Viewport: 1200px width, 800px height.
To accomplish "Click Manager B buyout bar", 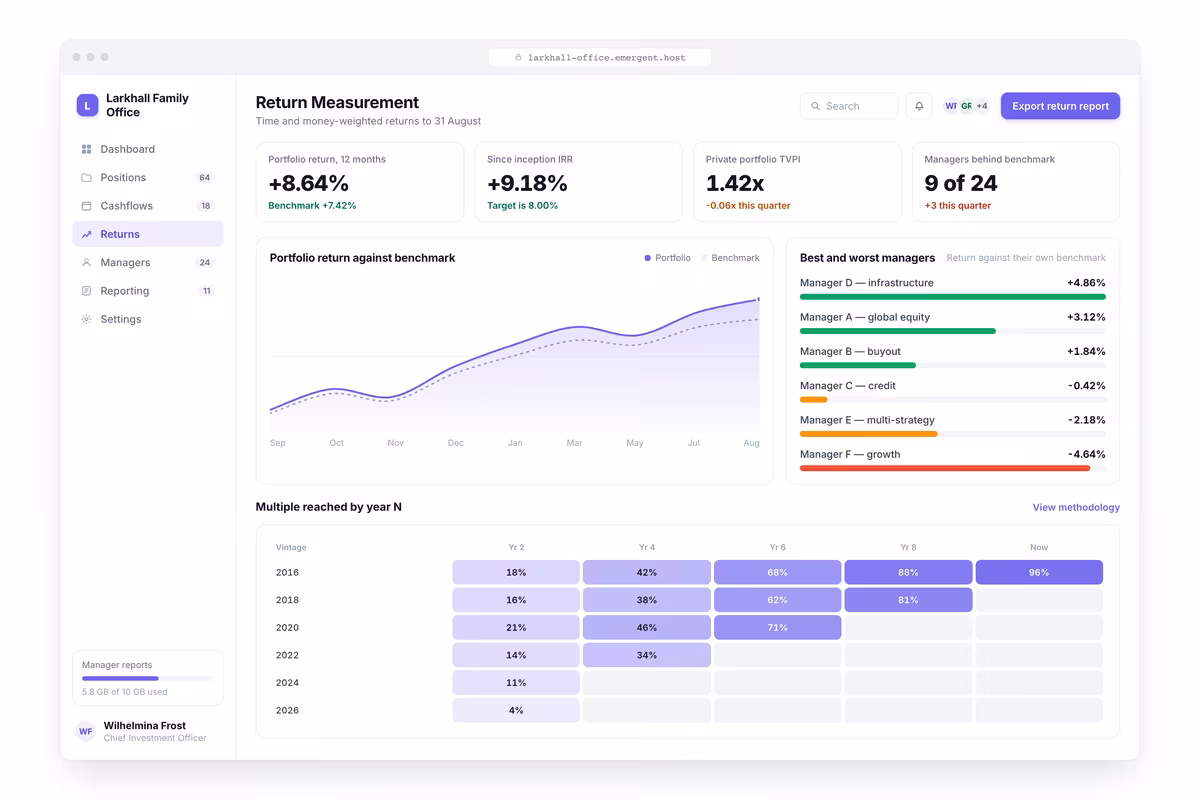I will (858, 365).
